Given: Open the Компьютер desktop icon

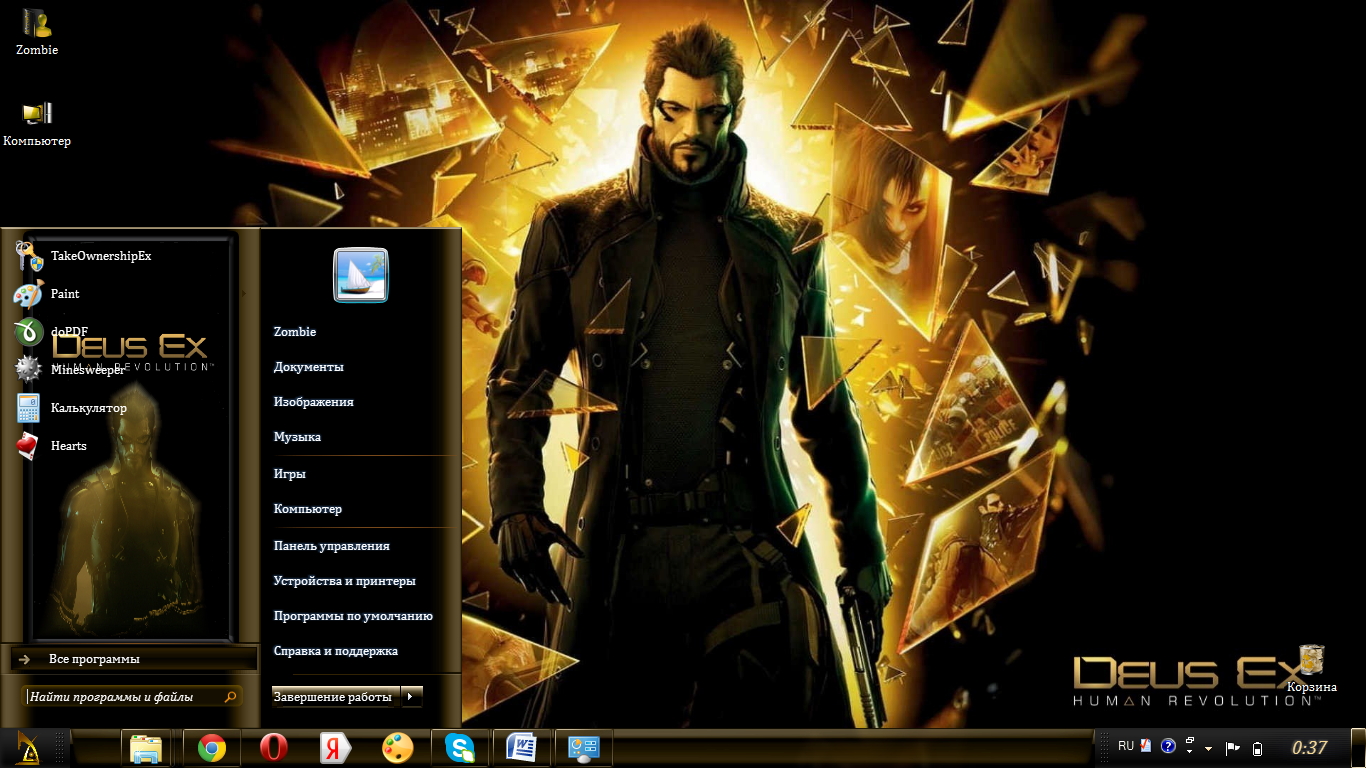Looking at the screenshot, I should [37, 124].
